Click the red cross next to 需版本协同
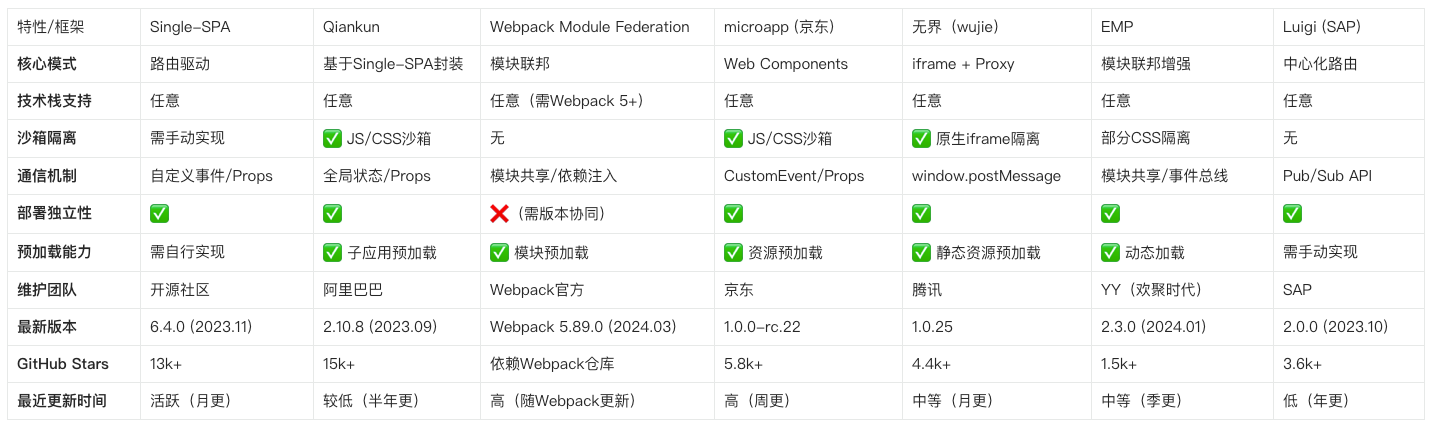This screenshot has width=1435, height=427. click(x=499, y=214)
